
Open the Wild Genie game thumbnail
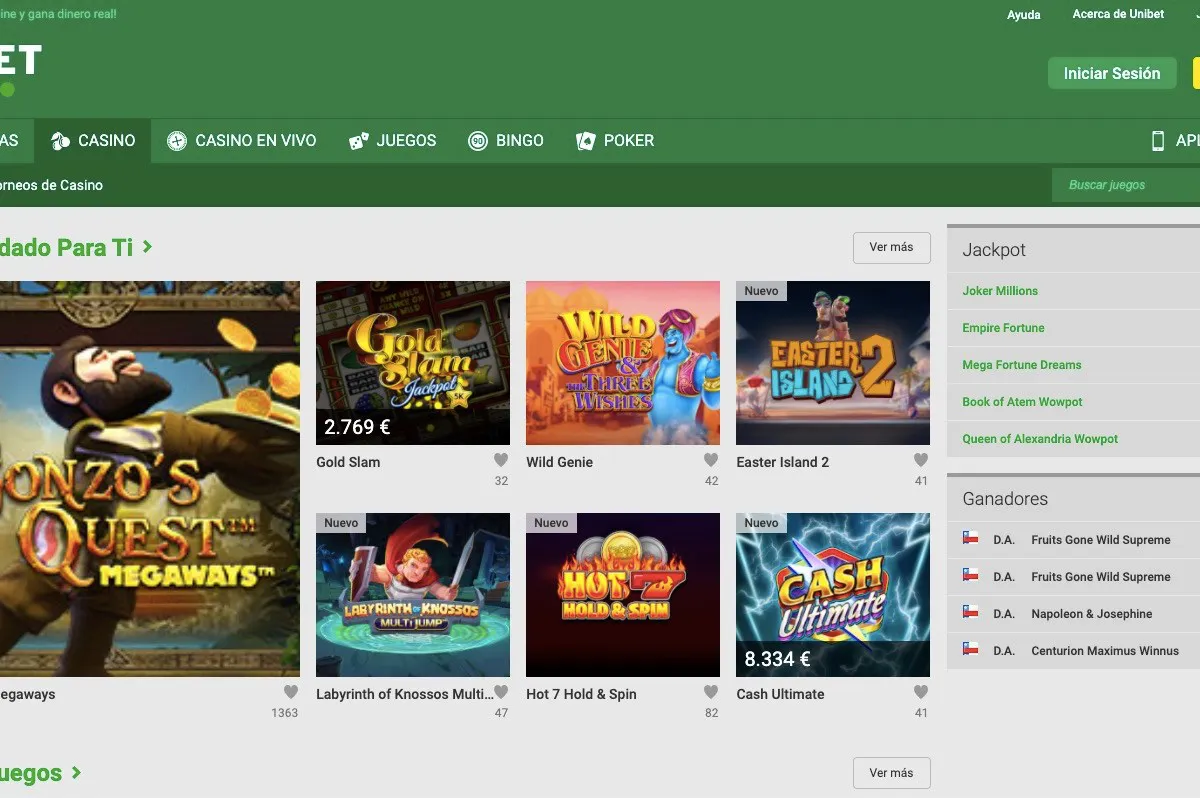[623, 363]
